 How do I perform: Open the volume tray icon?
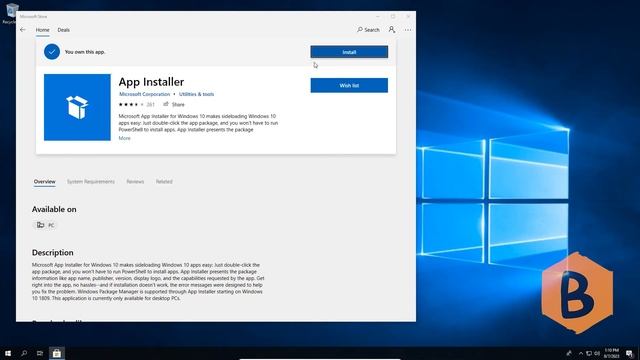click(597, 353)
